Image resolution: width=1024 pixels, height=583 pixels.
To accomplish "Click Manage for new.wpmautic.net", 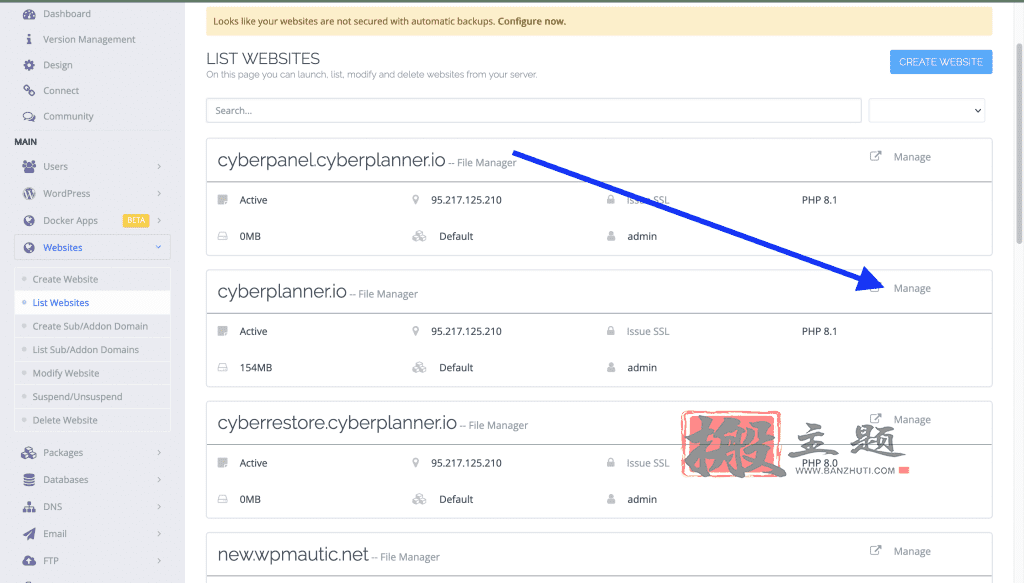I will tap(912, 551).
